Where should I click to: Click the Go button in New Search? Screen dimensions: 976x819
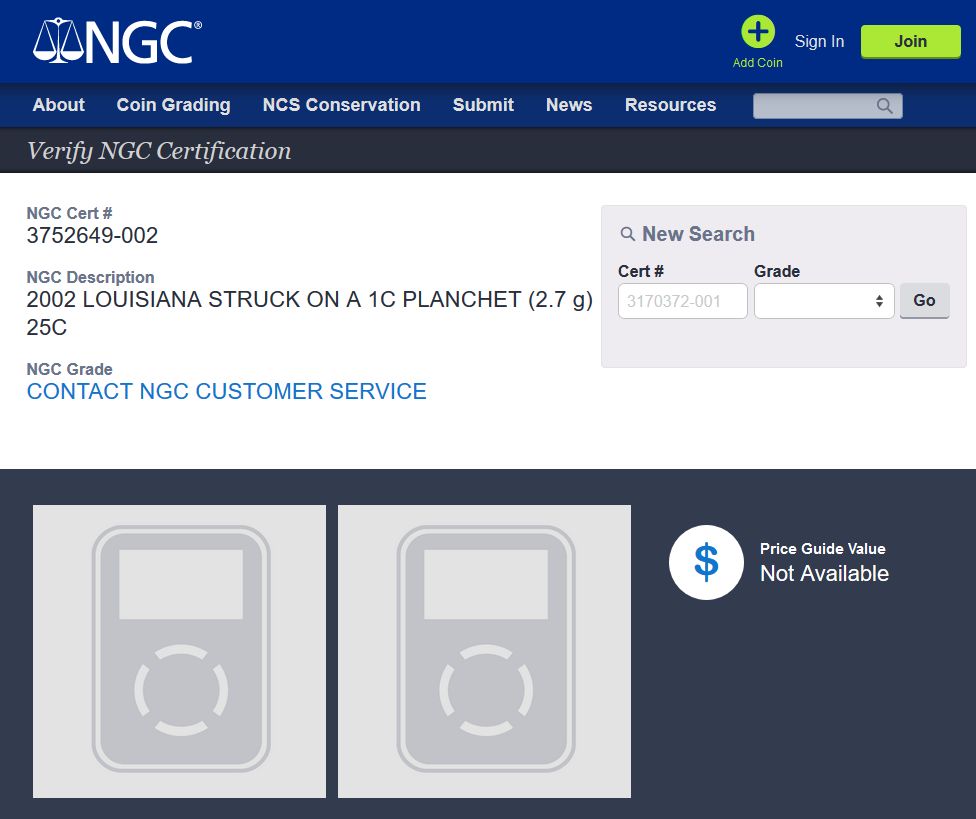click(x=924, y=301)
